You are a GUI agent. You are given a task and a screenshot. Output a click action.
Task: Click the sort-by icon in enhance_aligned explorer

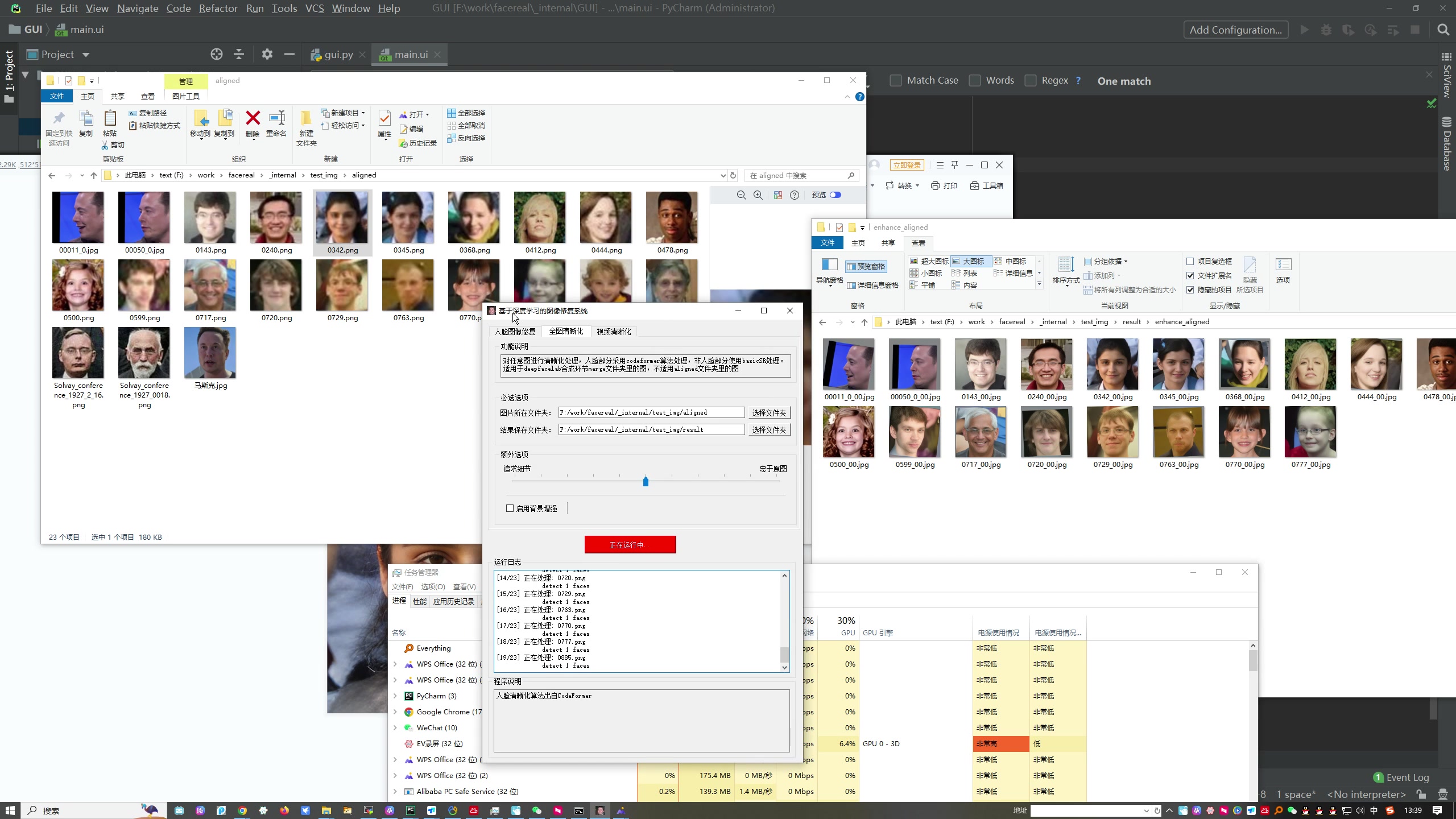[1066, 264]
